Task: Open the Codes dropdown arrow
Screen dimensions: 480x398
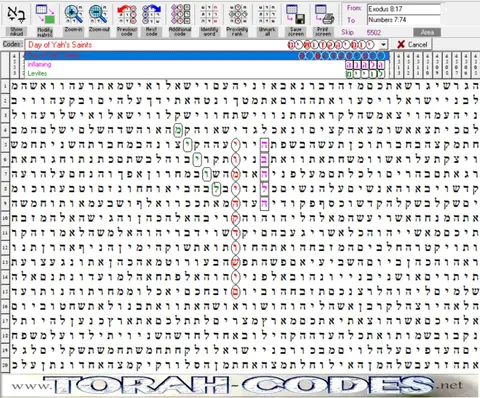Action: (x=383, y=44)
